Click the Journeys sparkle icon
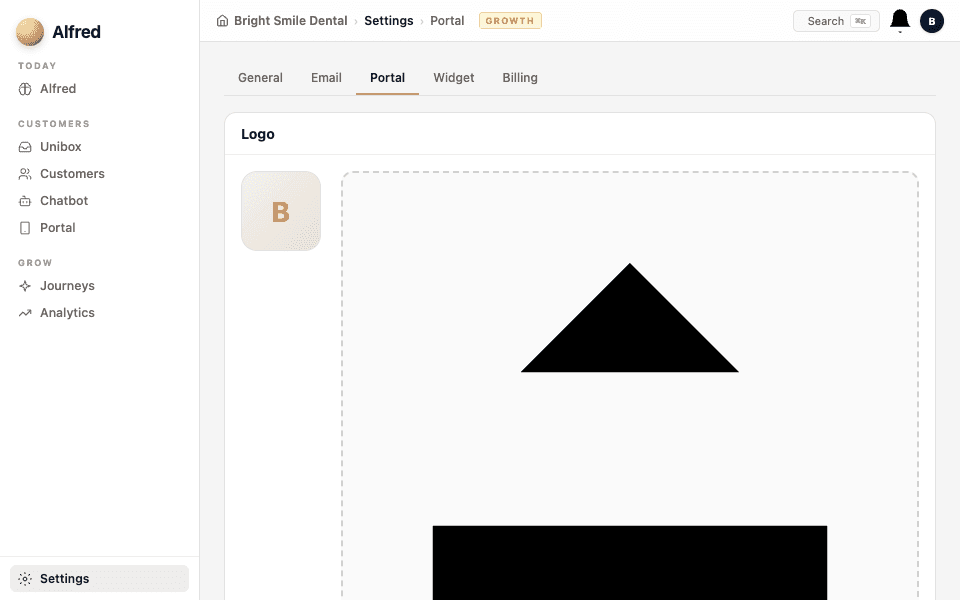This screenshot has width=960, height=600. 25,286
